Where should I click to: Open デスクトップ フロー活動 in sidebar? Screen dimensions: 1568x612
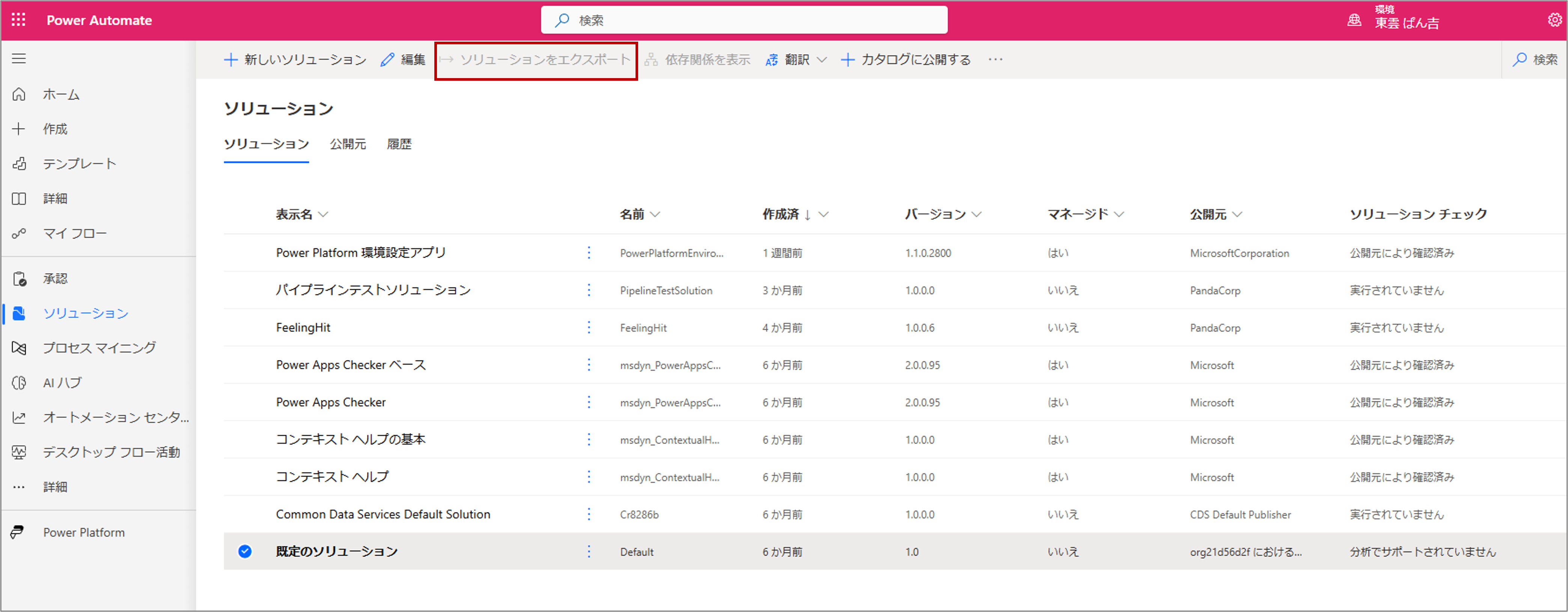click(111, 452)
